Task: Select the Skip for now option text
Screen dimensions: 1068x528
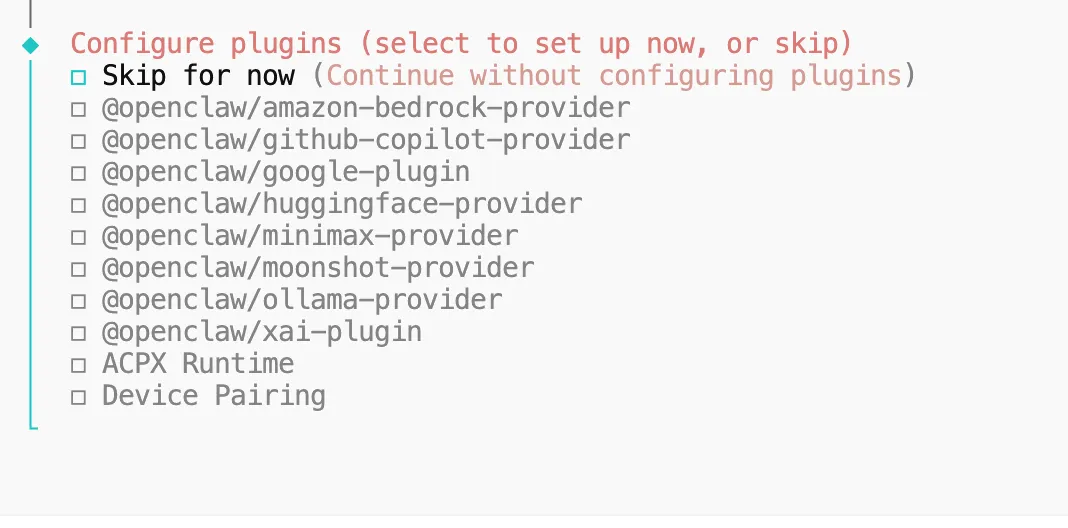Action: (x=198, y=75)
